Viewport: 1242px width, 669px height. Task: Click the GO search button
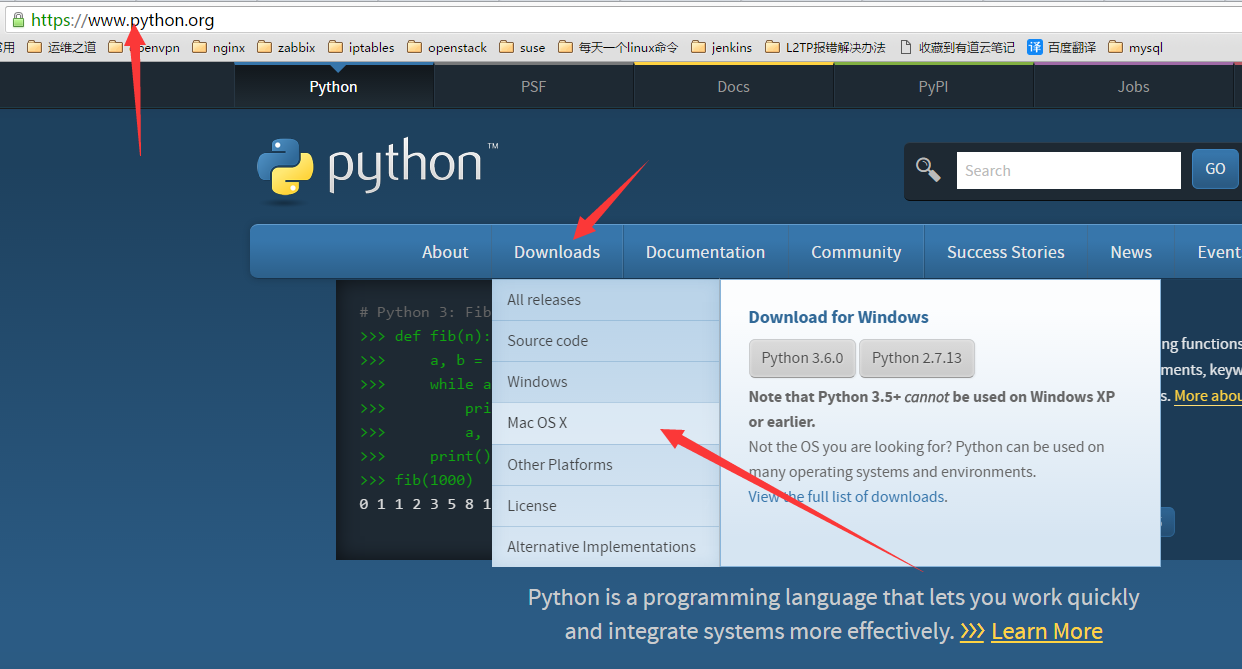(1215, 169)
